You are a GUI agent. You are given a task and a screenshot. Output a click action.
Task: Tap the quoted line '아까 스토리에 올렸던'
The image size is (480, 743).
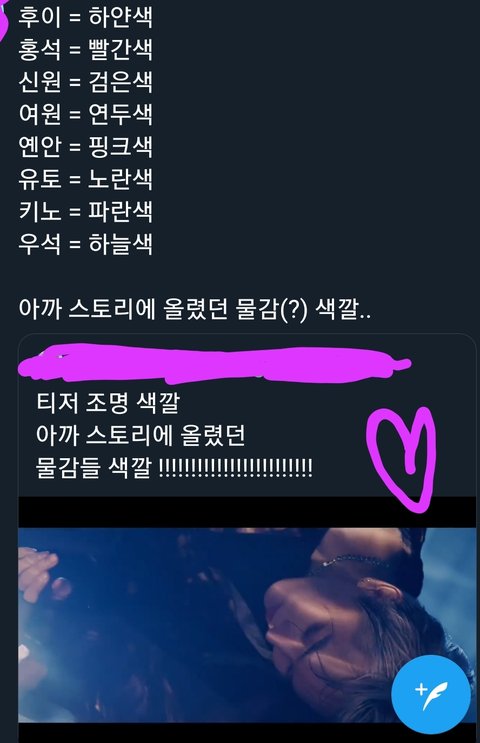click(x=140, y=435)
